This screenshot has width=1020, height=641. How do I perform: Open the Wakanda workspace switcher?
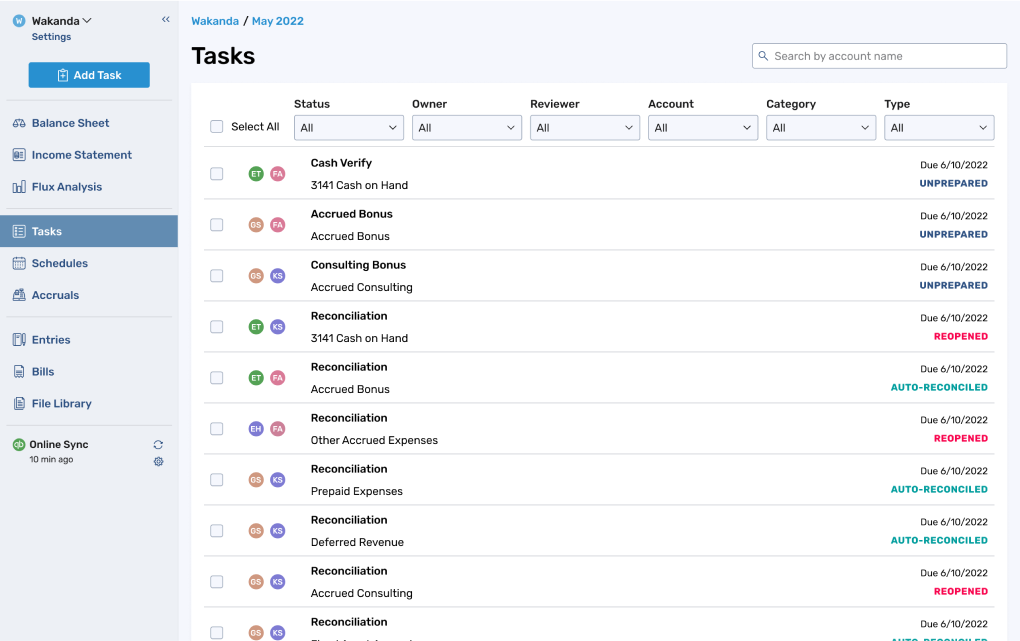tap(55, 20)
